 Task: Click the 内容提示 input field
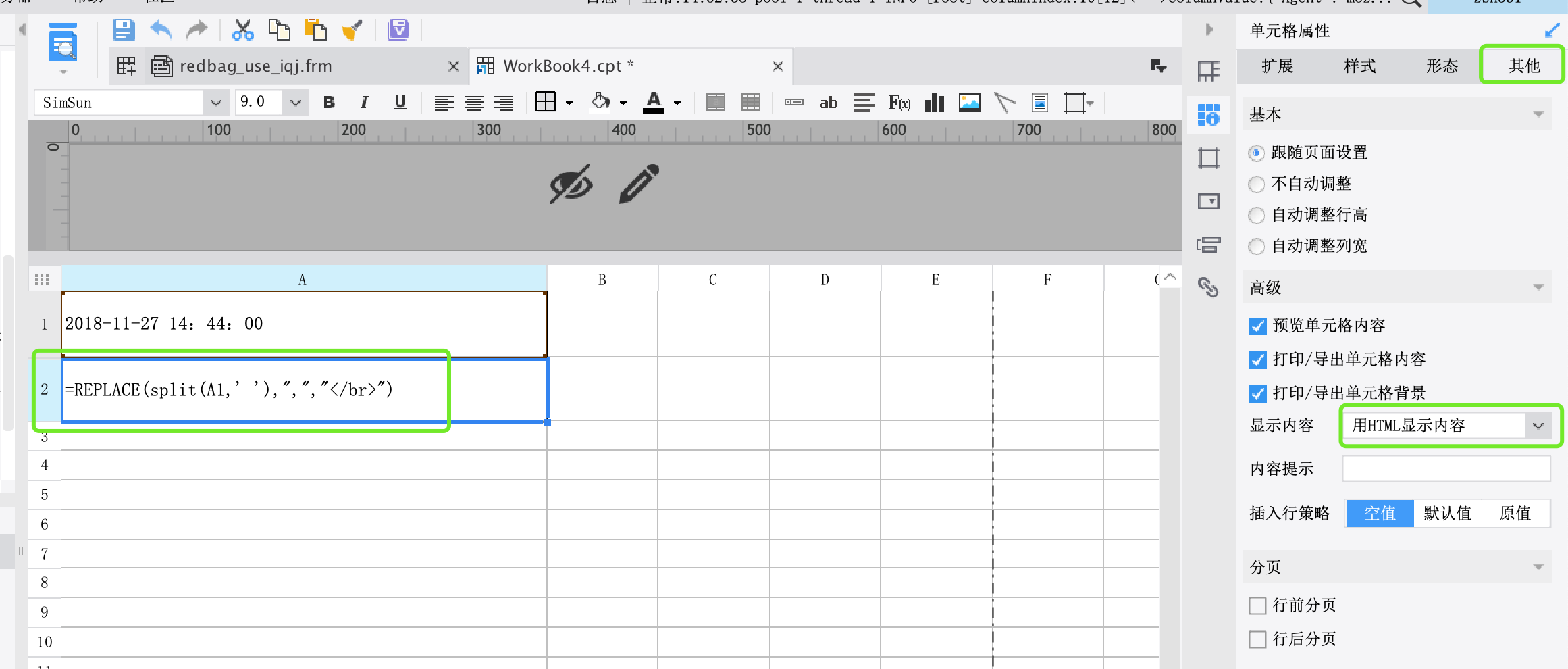[x=1446, y=469]
